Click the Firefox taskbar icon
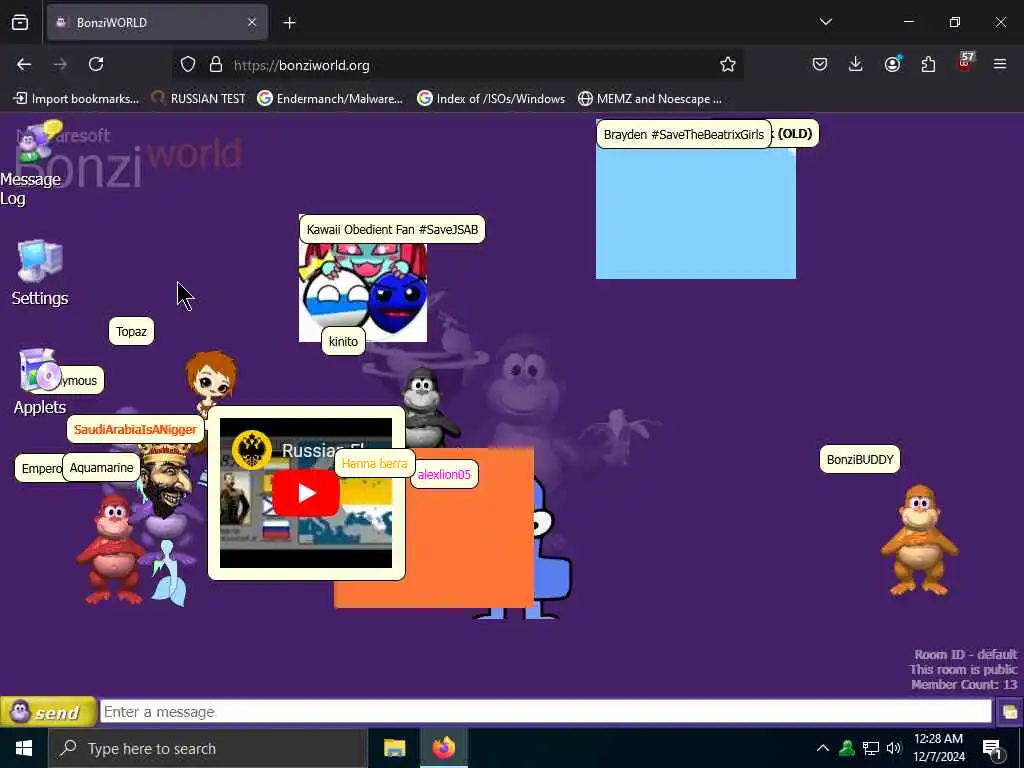Viewport: 1024px width, 768px height. [x=443, y=748]
